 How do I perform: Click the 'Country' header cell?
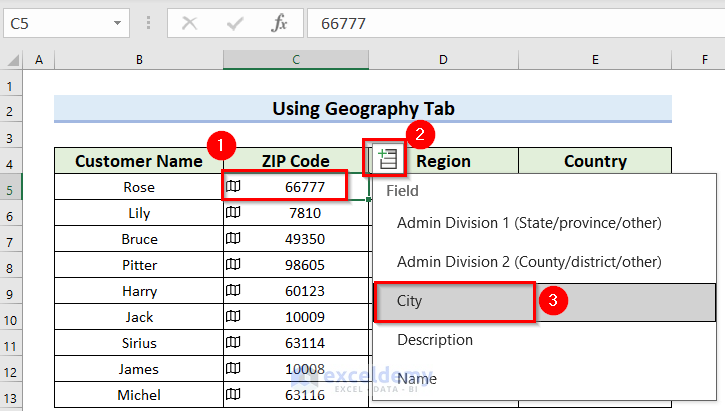click(595, 161)
